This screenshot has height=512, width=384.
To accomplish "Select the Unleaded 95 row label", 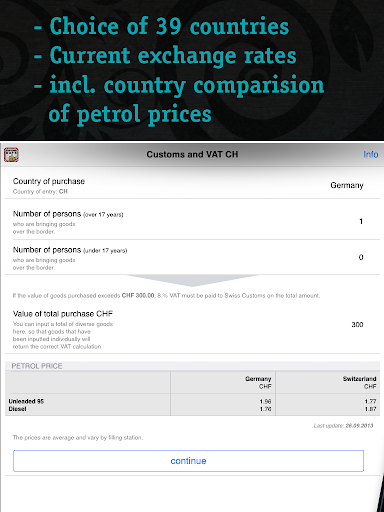I will (x=26, y=401).
